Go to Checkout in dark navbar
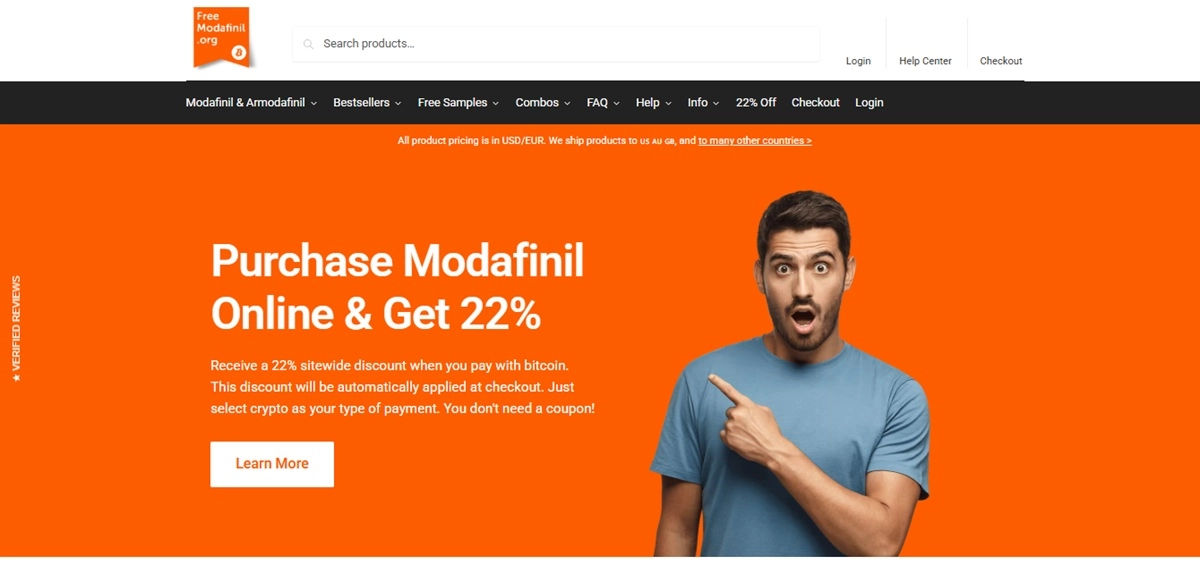The width and height of the screenshot is (1200, 565). coord(816,103)
